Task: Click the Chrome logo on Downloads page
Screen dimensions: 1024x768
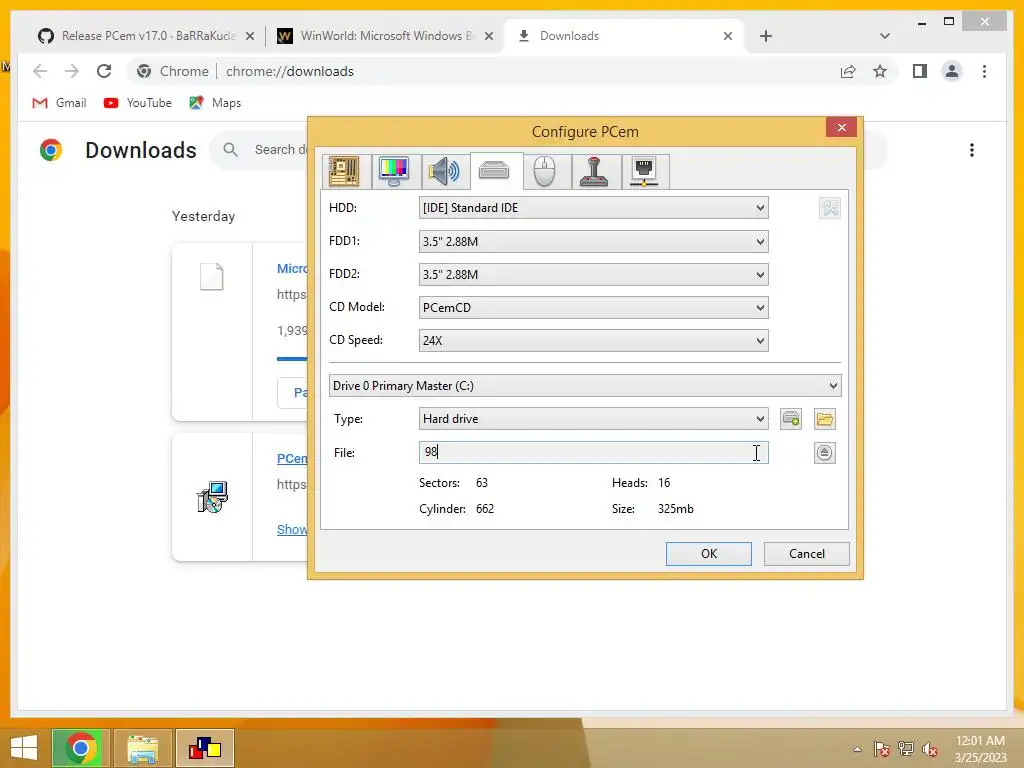Action: (x=51, y=150)
